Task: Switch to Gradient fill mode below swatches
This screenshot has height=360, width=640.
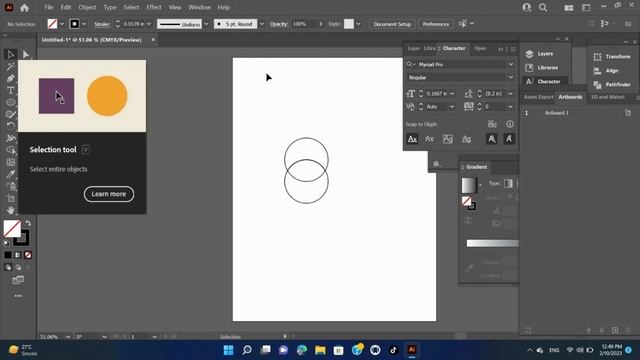Action: click(18, 255)
